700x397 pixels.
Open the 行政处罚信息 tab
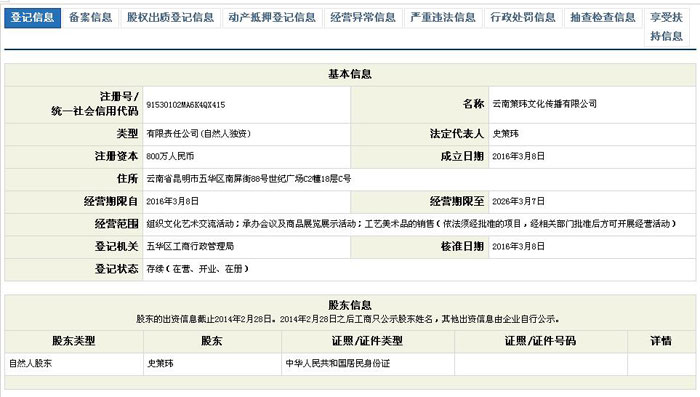523,18
